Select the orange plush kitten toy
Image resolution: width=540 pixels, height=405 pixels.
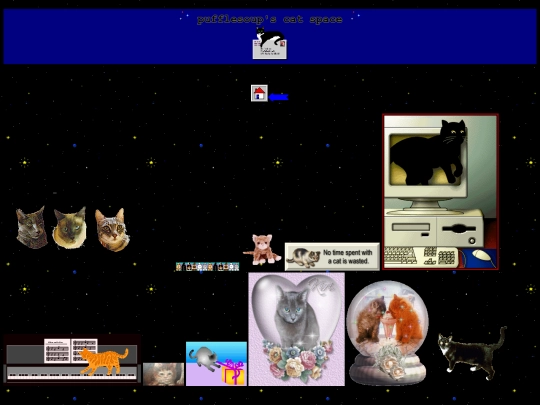pos(262,249)
